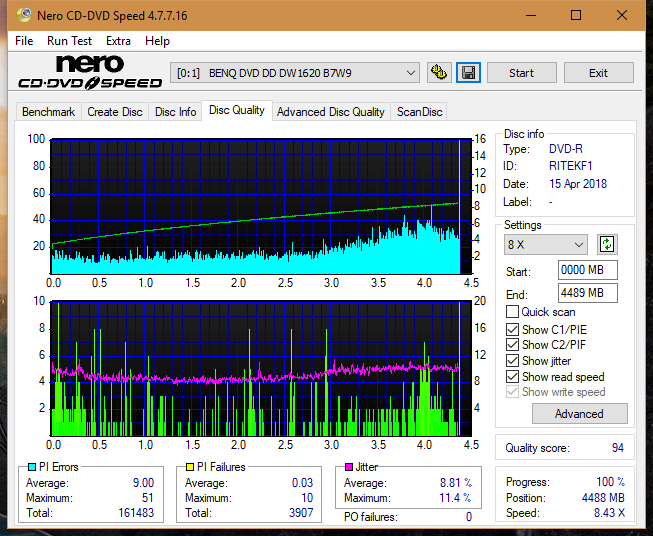
Task: Open the BENQ drive selection dropdown
Action: (x=295, y=73)
